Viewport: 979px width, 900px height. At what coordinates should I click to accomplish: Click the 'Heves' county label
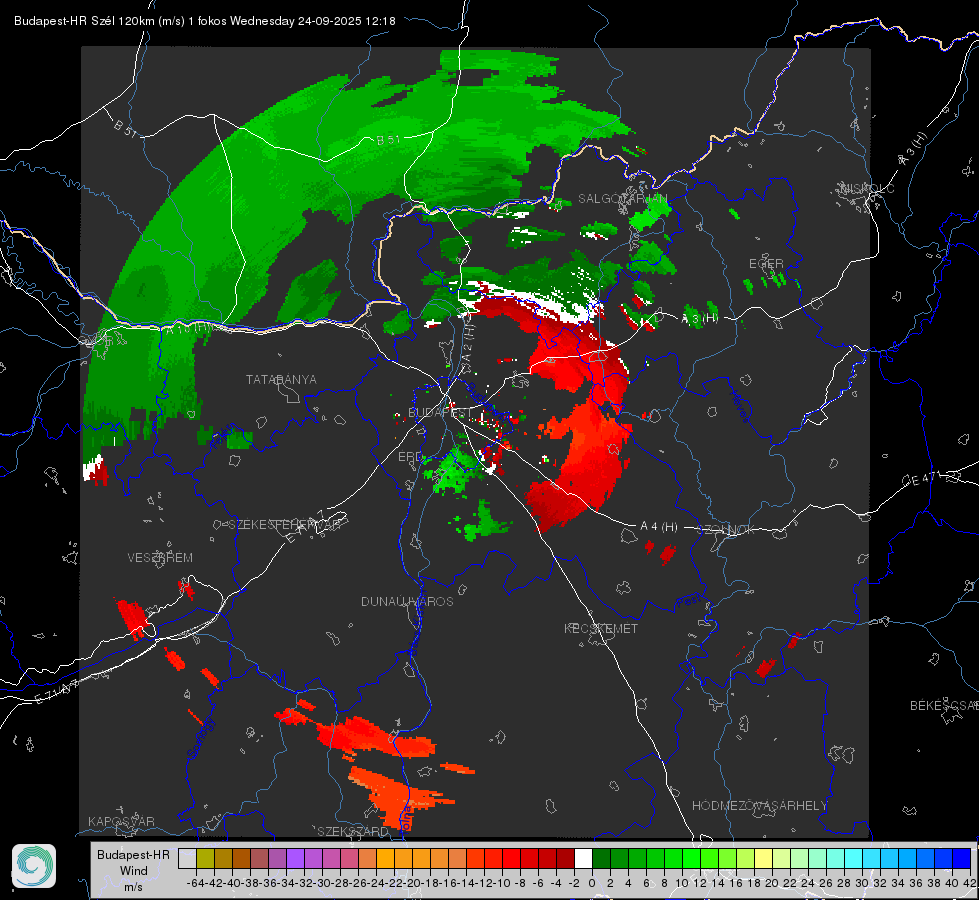pos(739,407)
